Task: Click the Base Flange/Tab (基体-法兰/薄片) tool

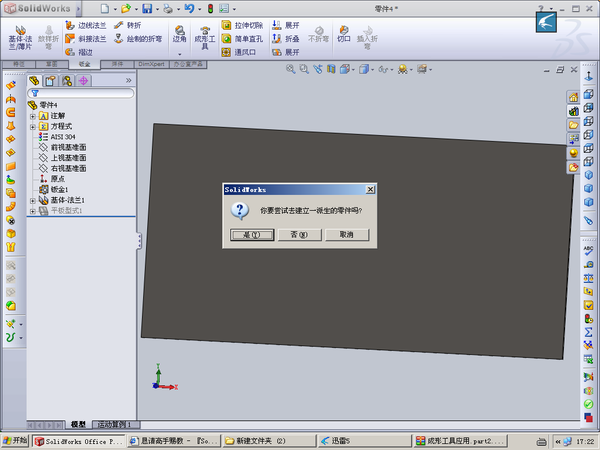Action: point(20,38)
